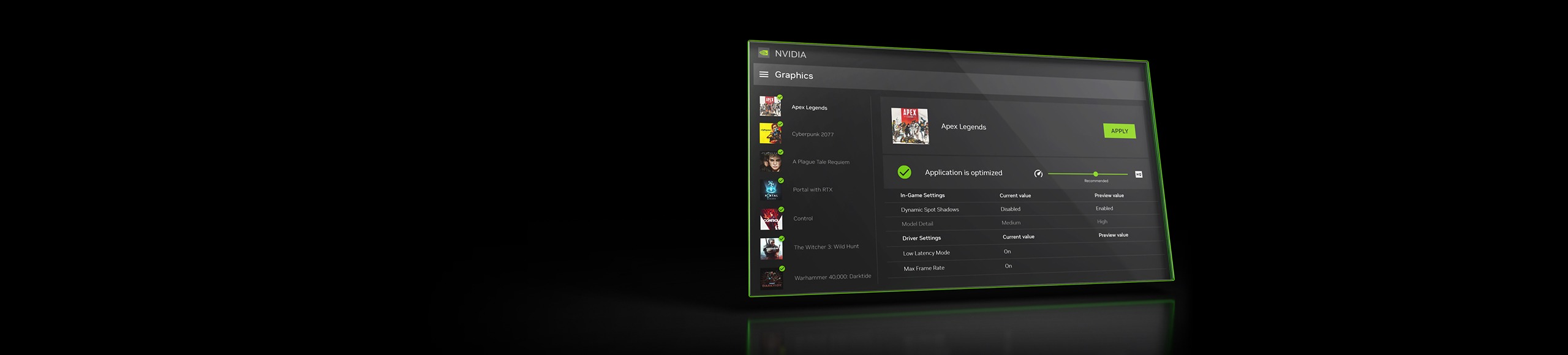1568x355 pixels.
Task: Click the Model Detail setting row
Action: click(x=917, y=224)
